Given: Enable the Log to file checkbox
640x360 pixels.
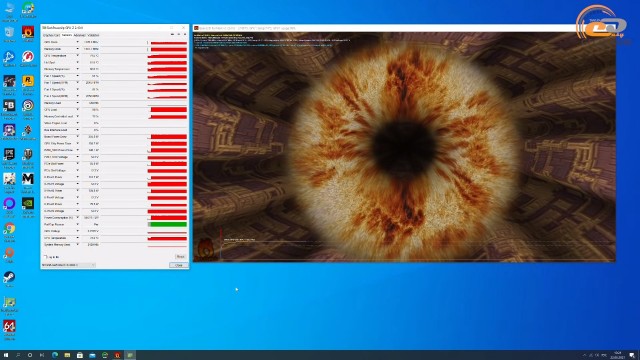Looking at the screenshot, I should tap(45, 257).
